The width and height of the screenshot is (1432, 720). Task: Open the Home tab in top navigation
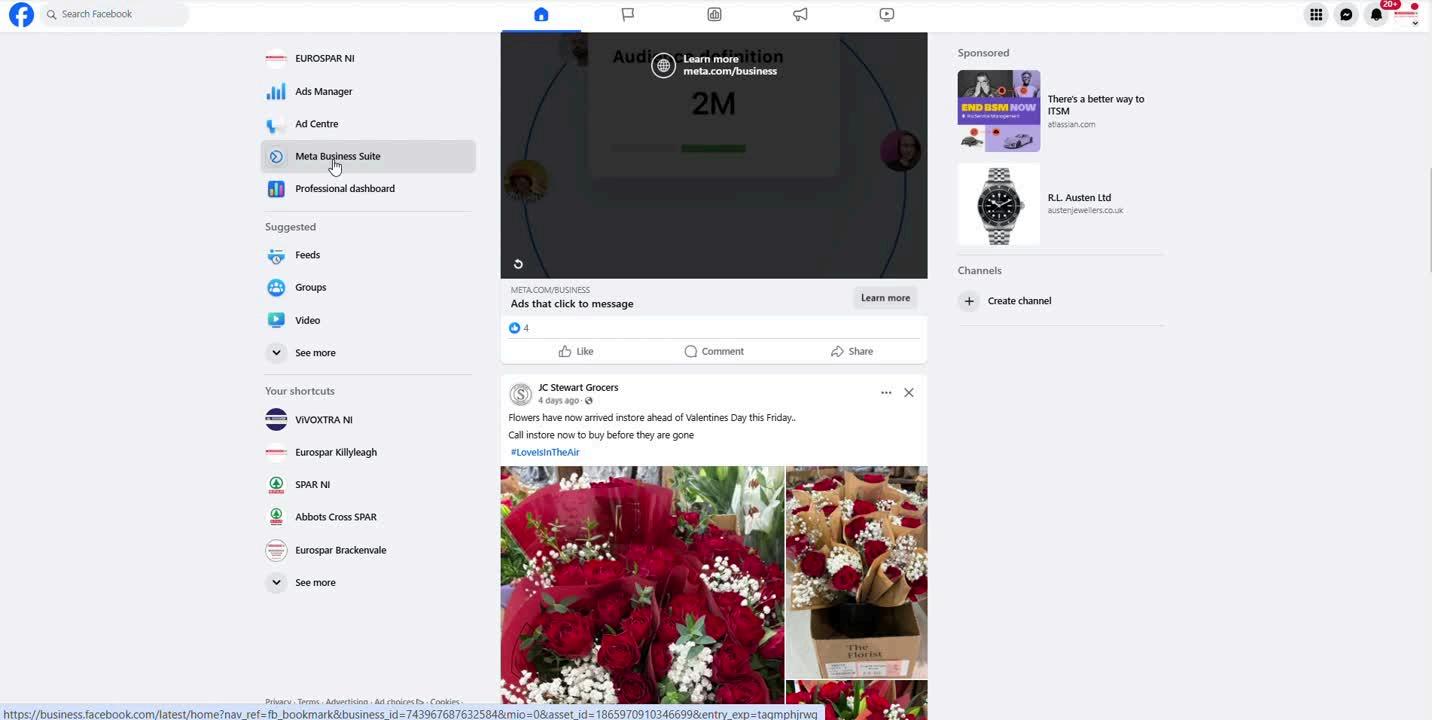541,14
